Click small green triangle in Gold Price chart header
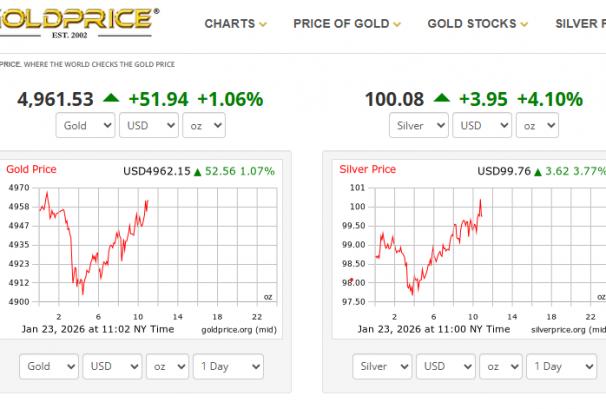 198,172
